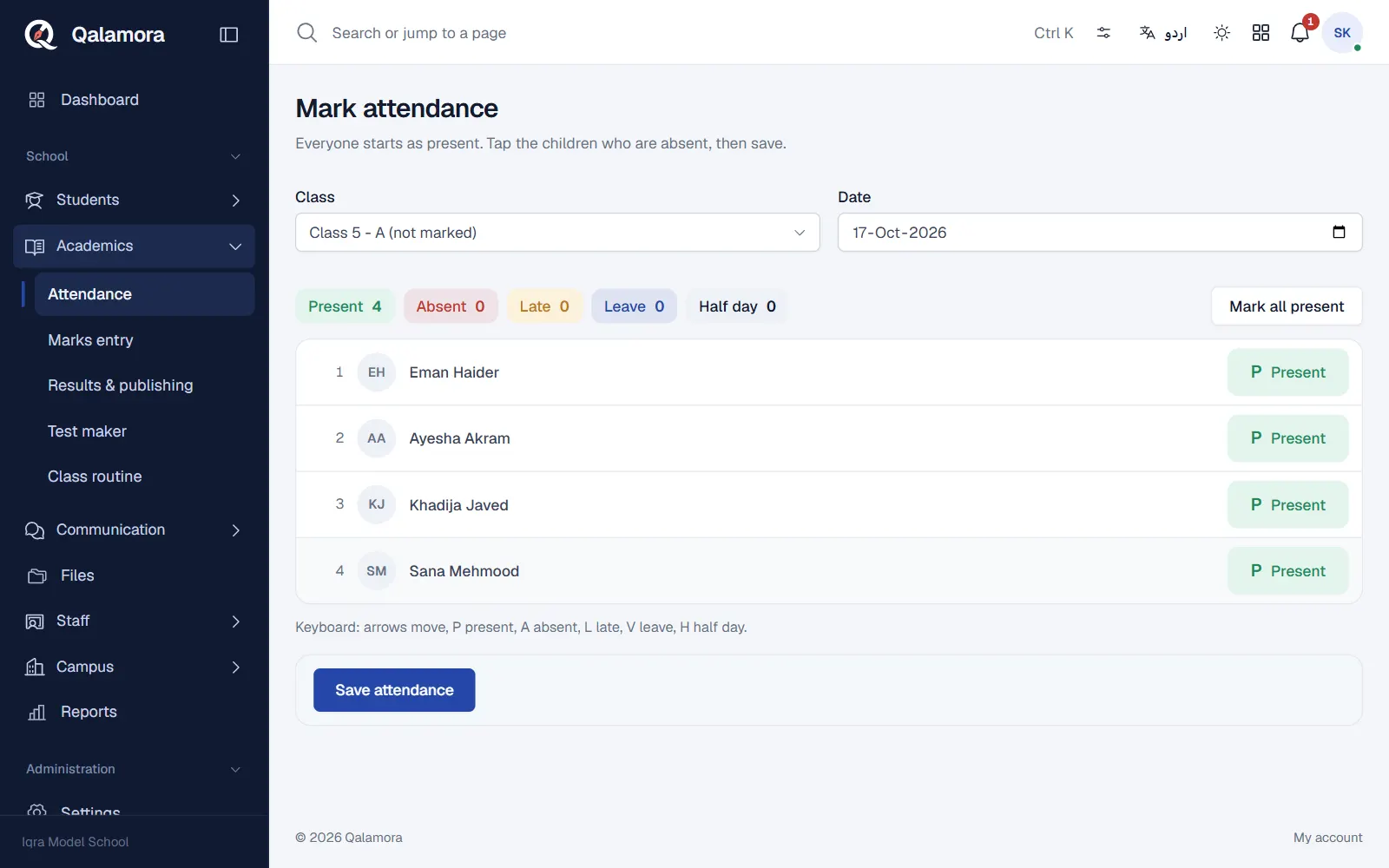The width and height of the screenshot is (1389, 868).
Task: Open SK user avatar menu
Action: tap(1342, 33)
